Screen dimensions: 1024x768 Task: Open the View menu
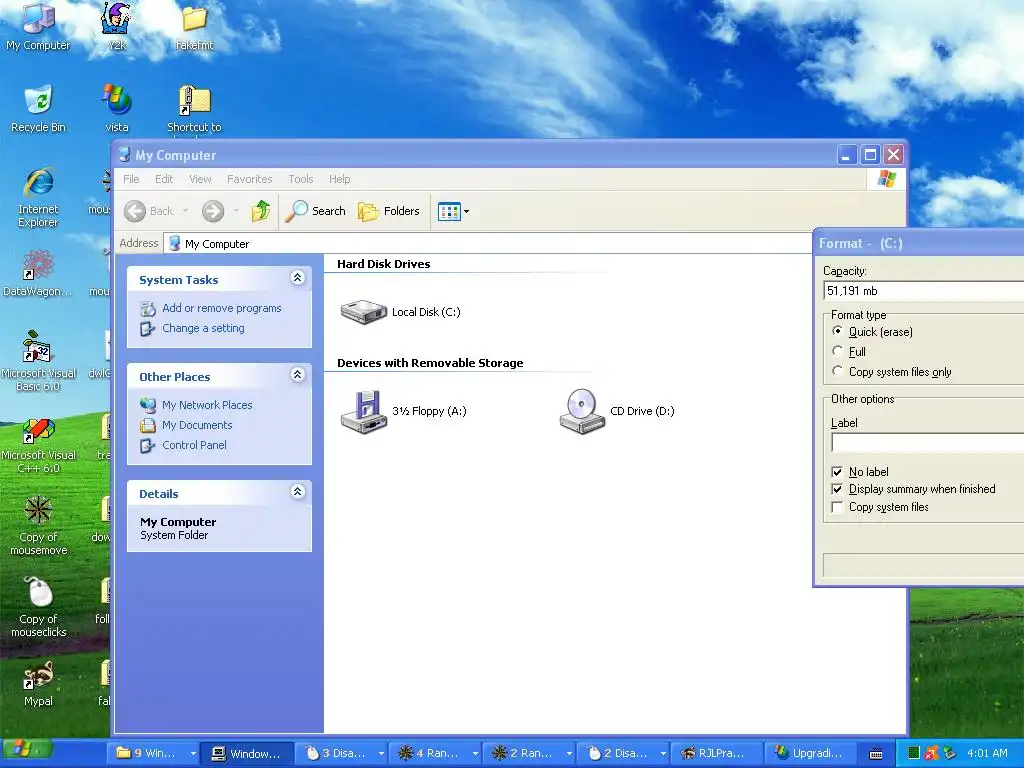pos(200,179)
